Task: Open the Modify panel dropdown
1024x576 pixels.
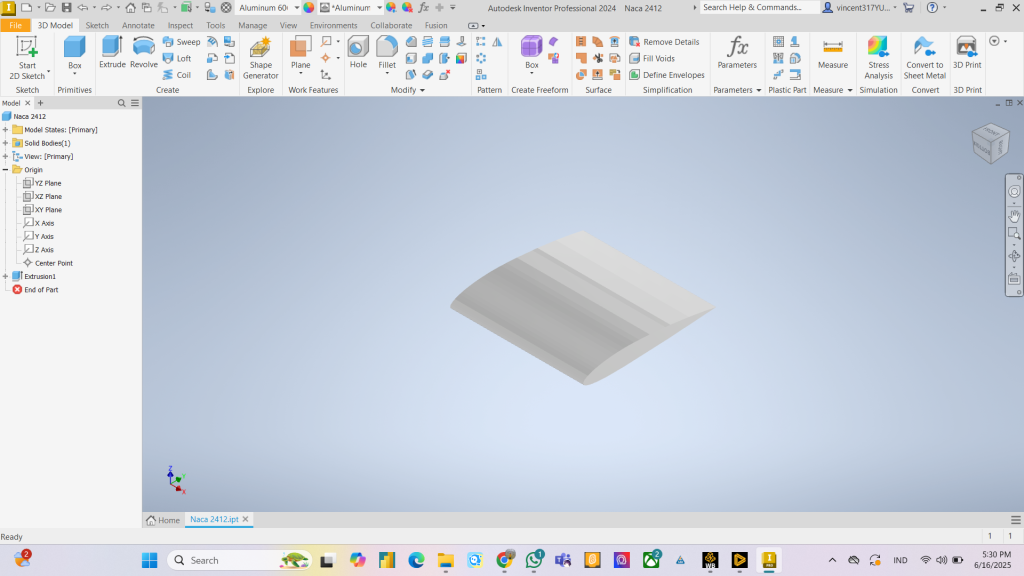Action: [x=407, y=90]
